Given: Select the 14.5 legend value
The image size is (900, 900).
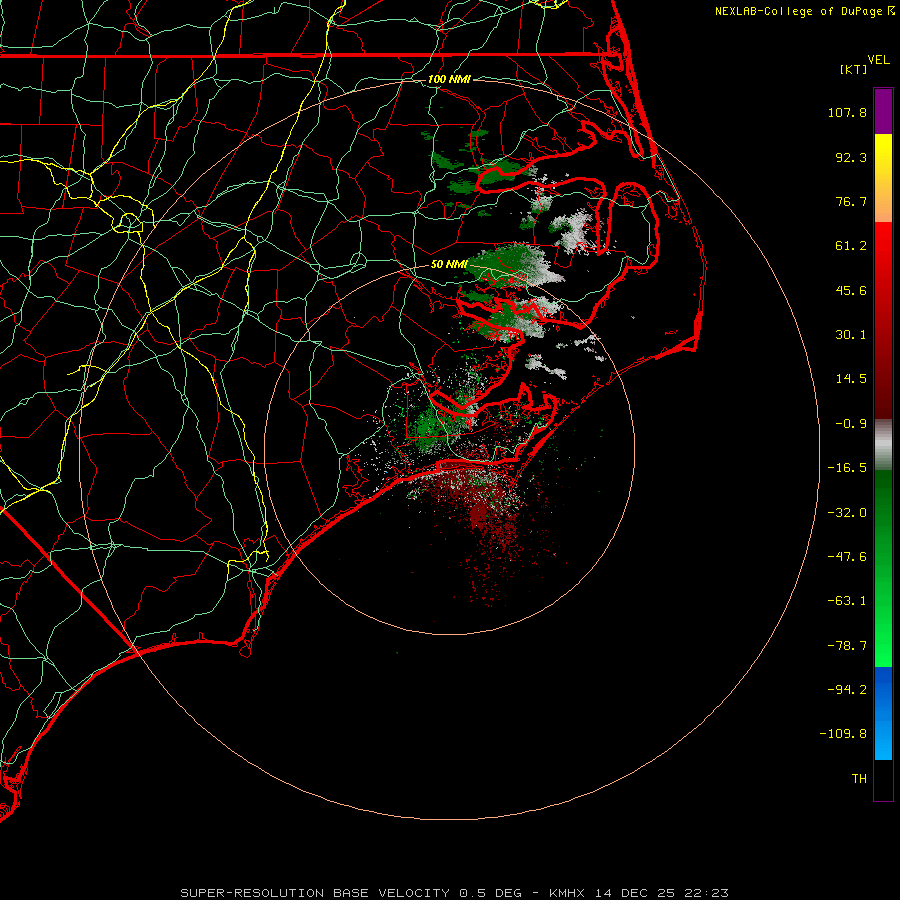Looking at the screenshot, I should [851, 379].
